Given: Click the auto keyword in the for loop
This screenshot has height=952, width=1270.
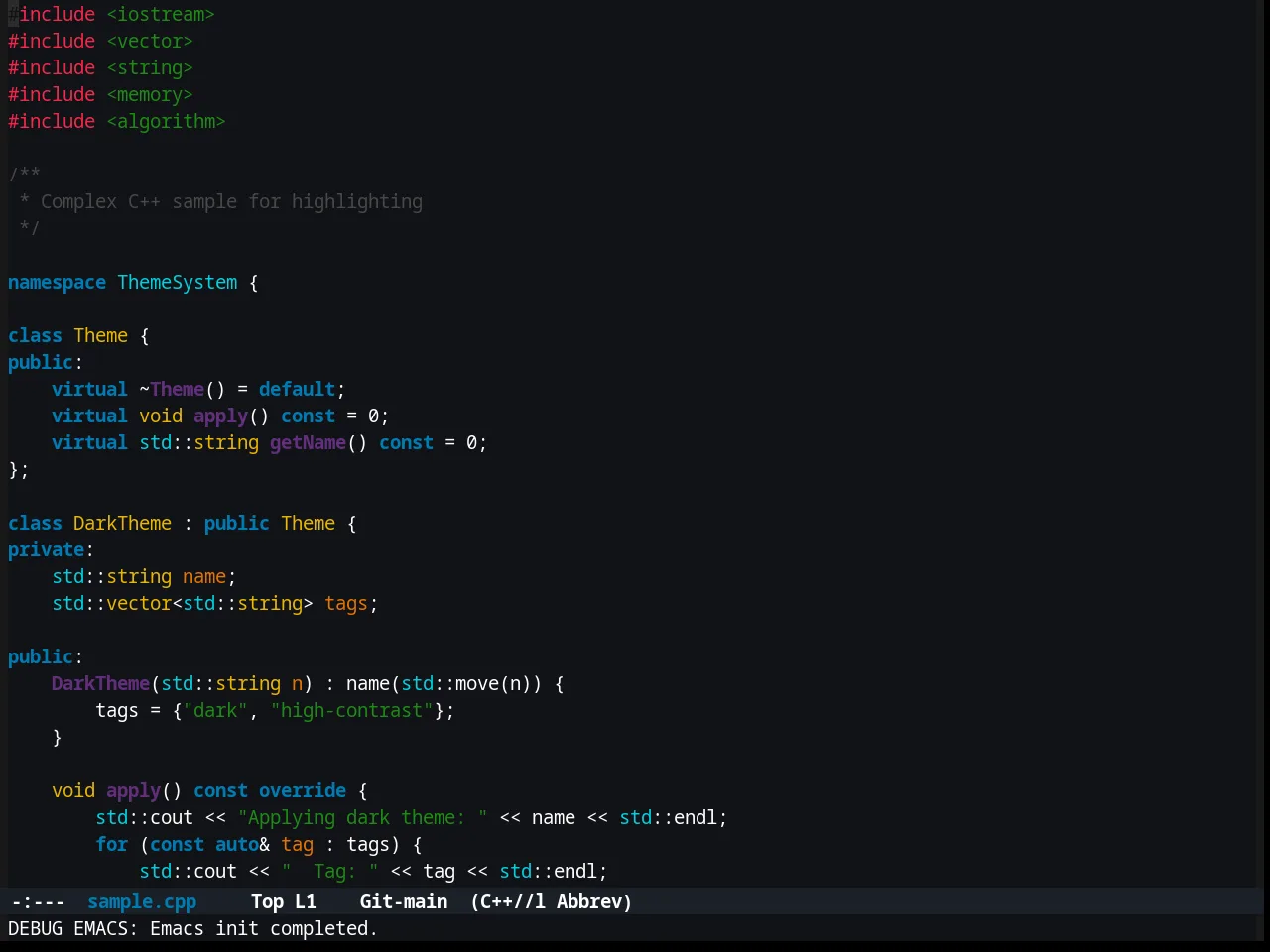Looking at the screenshot, I should [237, 844].
